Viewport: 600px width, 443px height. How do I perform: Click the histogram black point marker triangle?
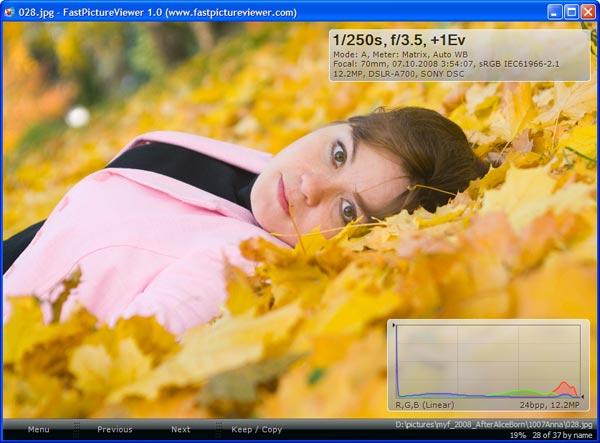tap(394, 325)
